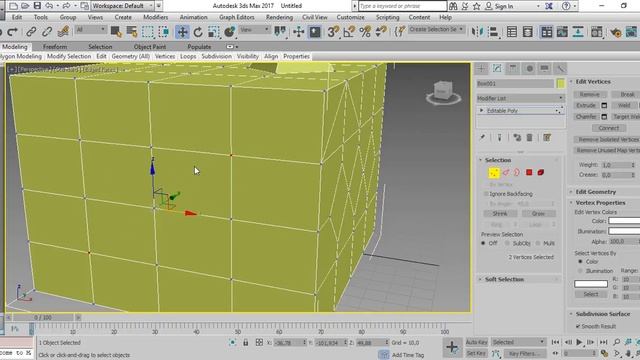Choose the Select and Scale tool

(x=213, y=32)
